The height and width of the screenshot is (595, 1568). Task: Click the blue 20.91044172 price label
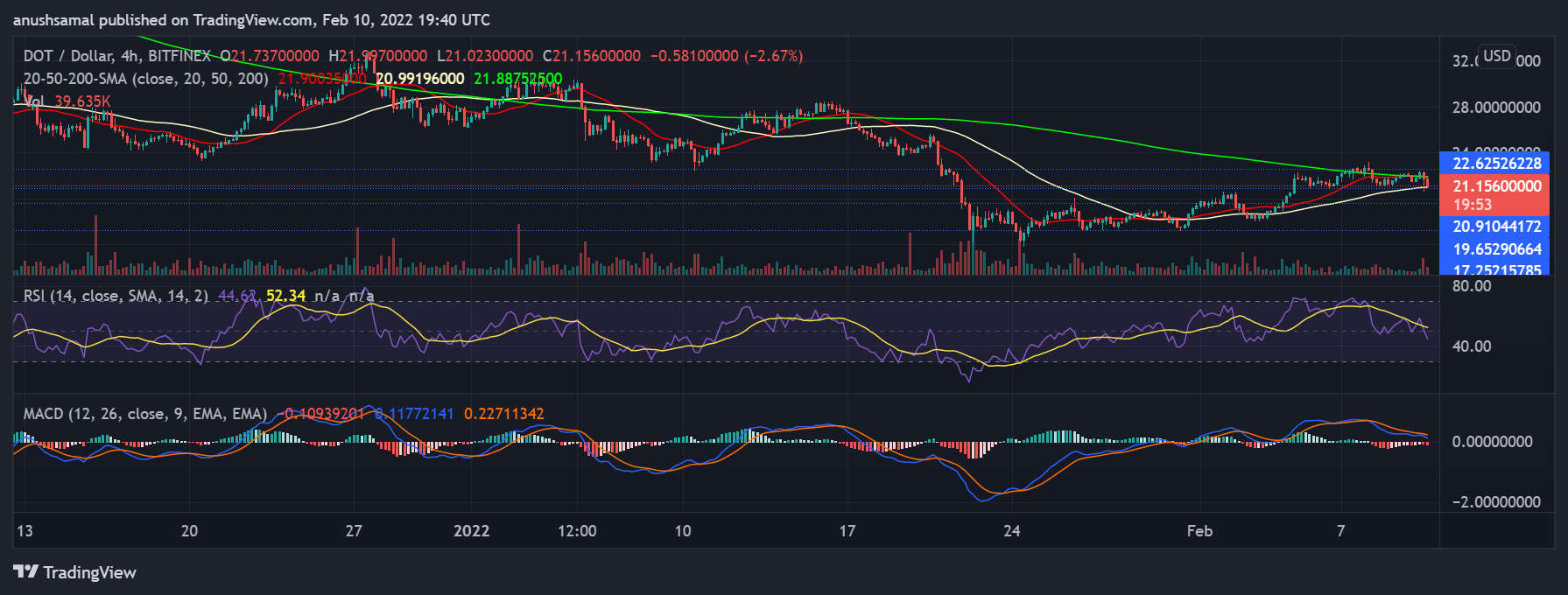(1496, 227)
